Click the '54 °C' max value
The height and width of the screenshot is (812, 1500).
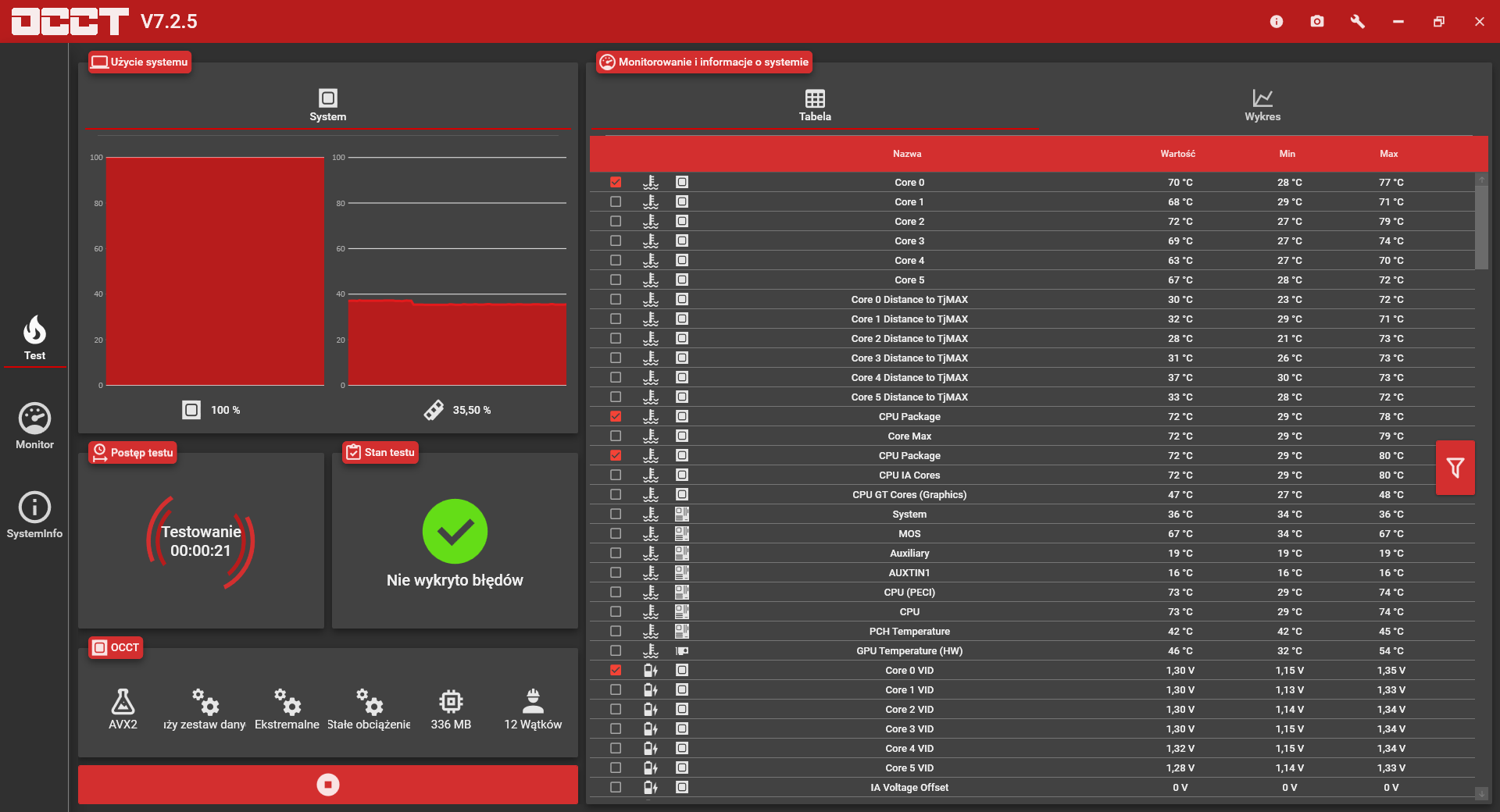pos(1391,650)
